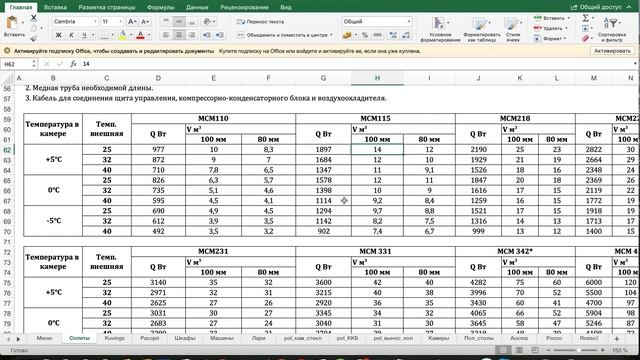640x360 pixels.
Task: Apply currency accounting format icon
Action: (x=347, y=35)
